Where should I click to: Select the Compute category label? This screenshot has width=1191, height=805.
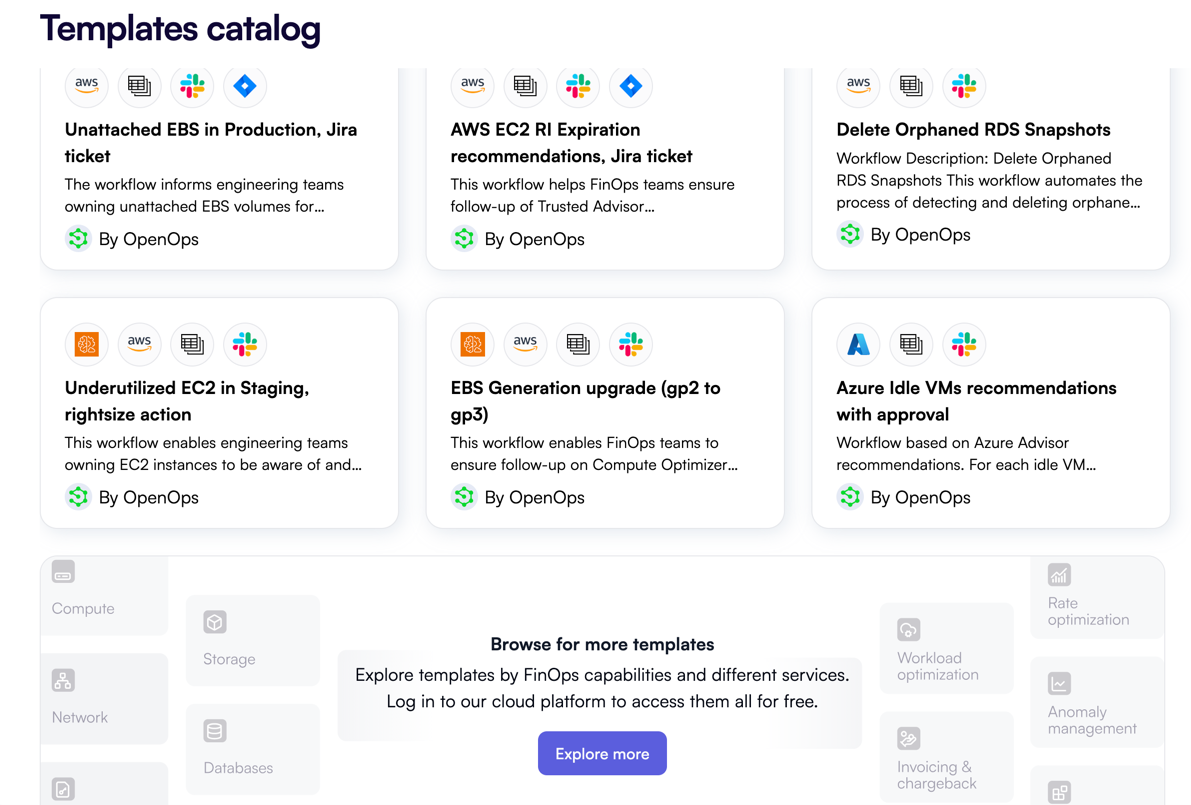[x=83, y=608]
